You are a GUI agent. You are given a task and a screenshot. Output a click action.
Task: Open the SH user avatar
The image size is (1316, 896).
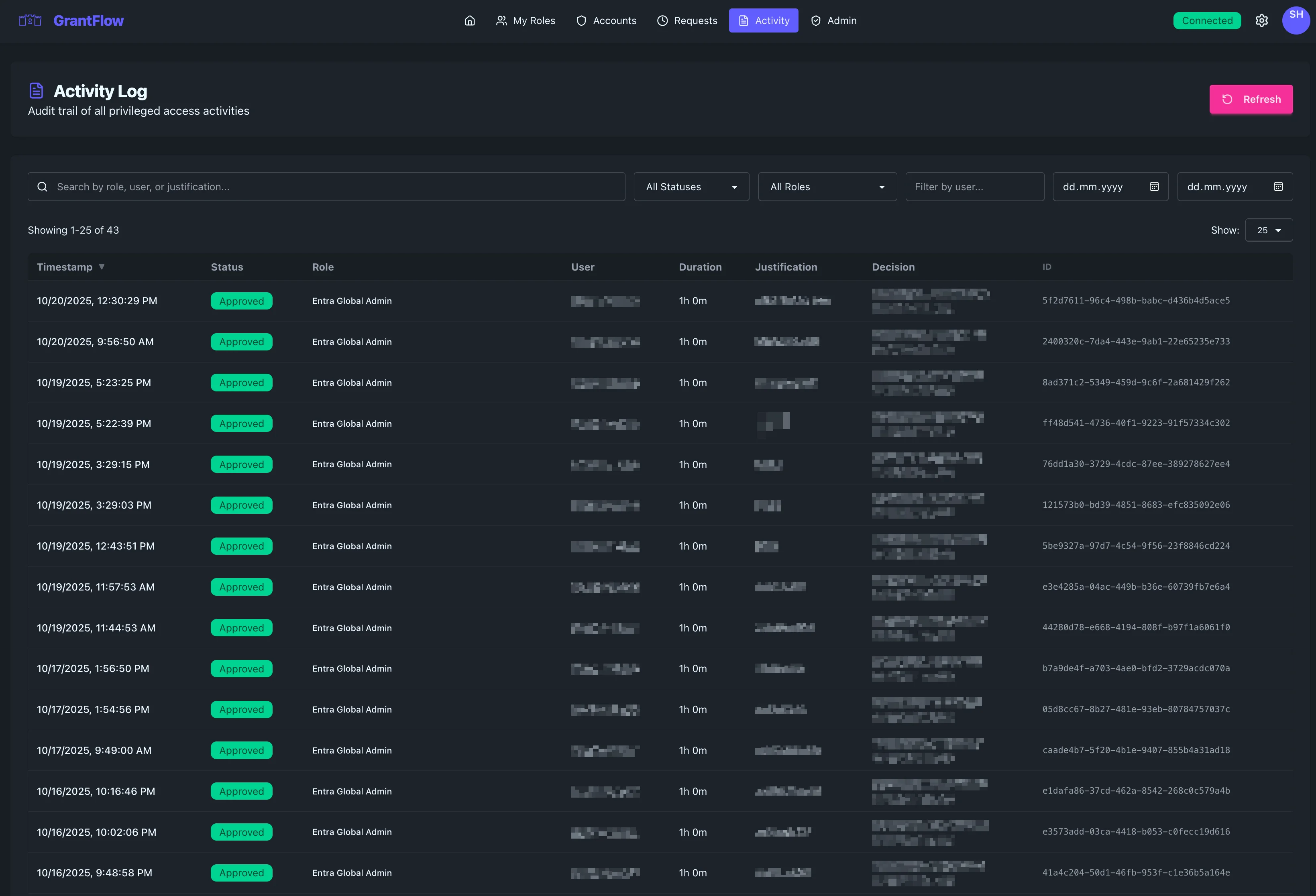coord(1296,20)
